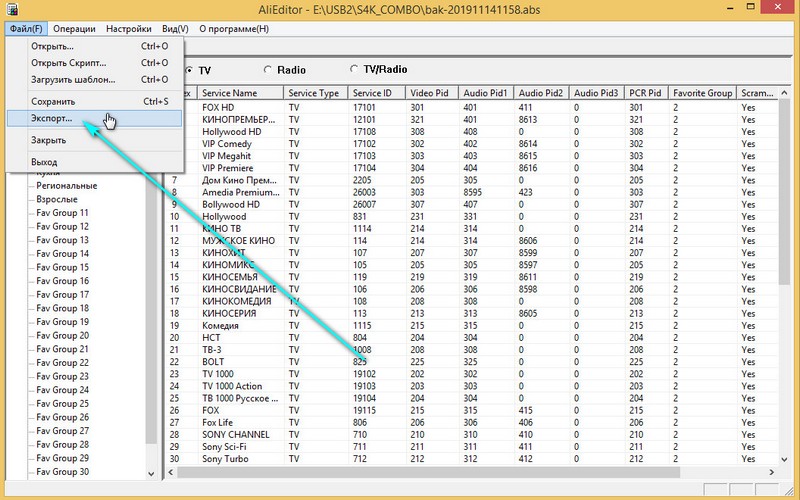Sort by Audio Pid2 column header
The image size is (800, 500).
coord(541,93)
